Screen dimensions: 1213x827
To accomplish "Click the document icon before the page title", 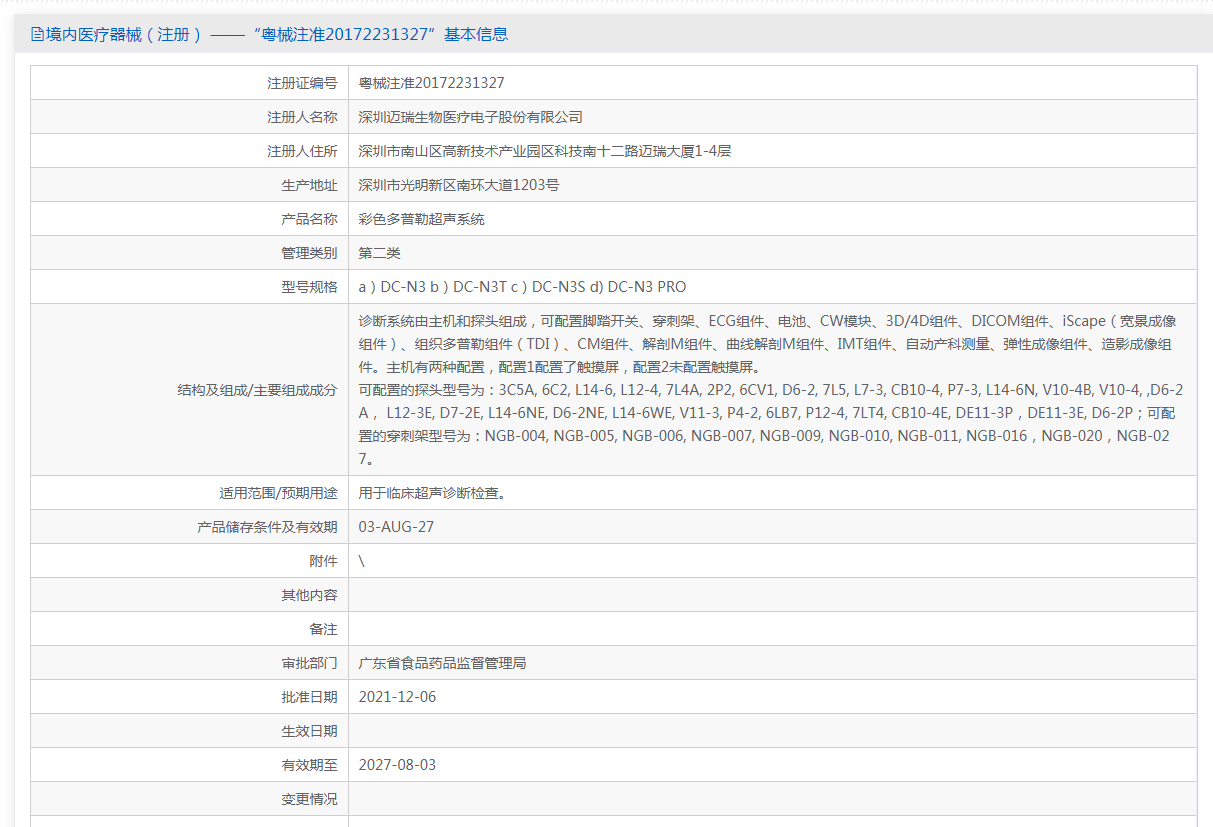I will (37, 35).
